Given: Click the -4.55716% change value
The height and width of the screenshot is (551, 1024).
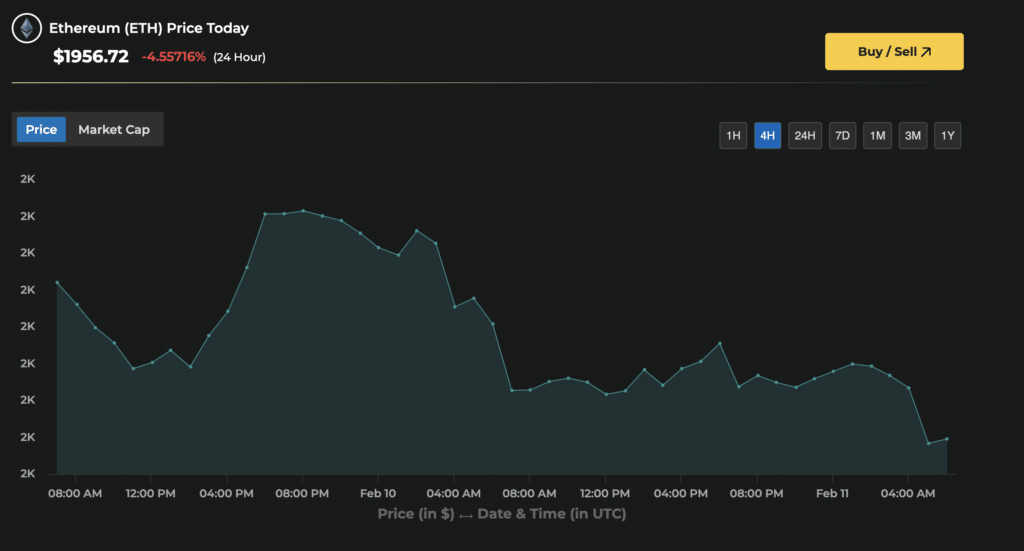Looking at the screenshot, I should 174,57.
